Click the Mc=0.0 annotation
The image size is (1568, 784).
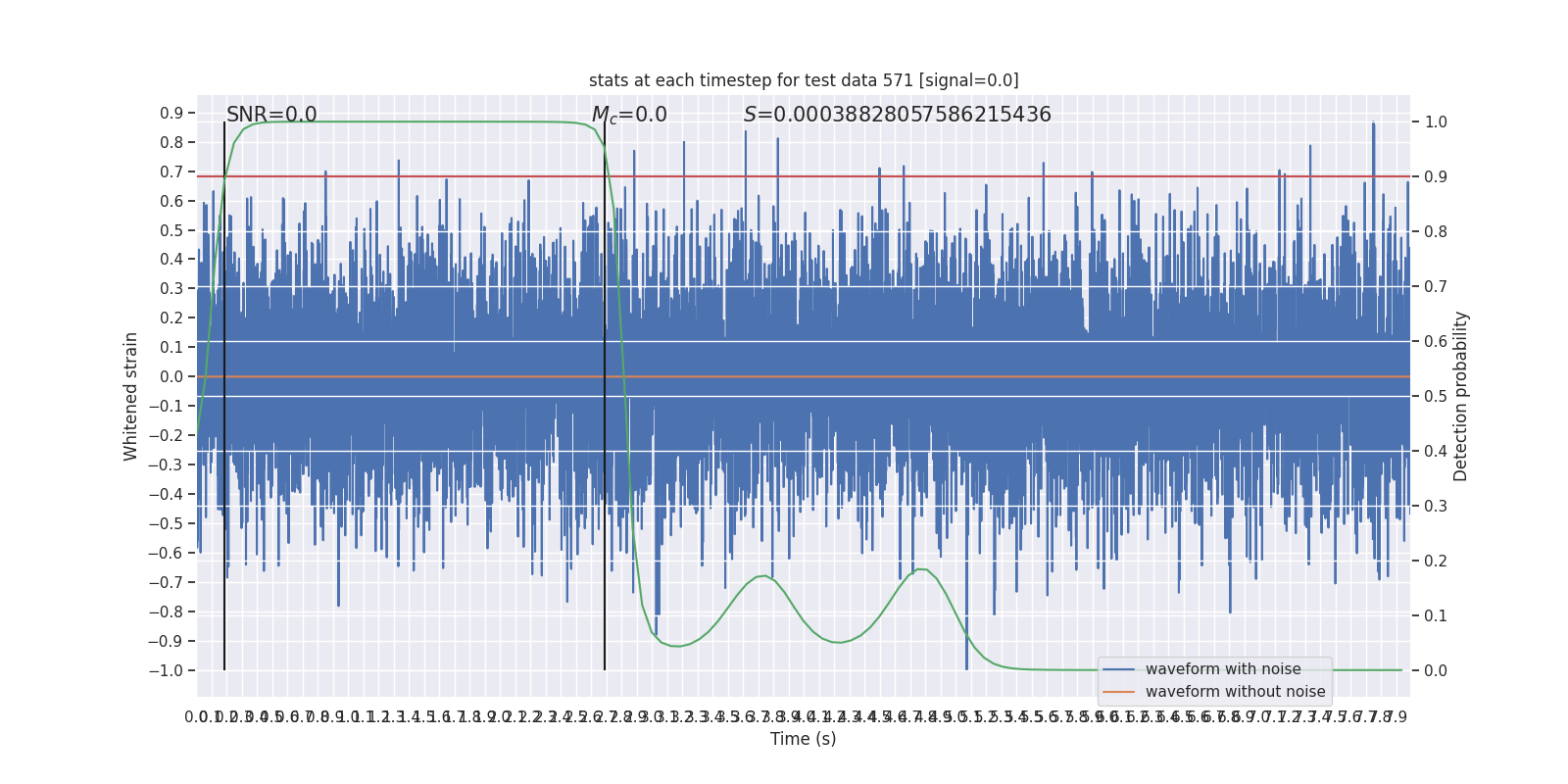coord(629,115)
